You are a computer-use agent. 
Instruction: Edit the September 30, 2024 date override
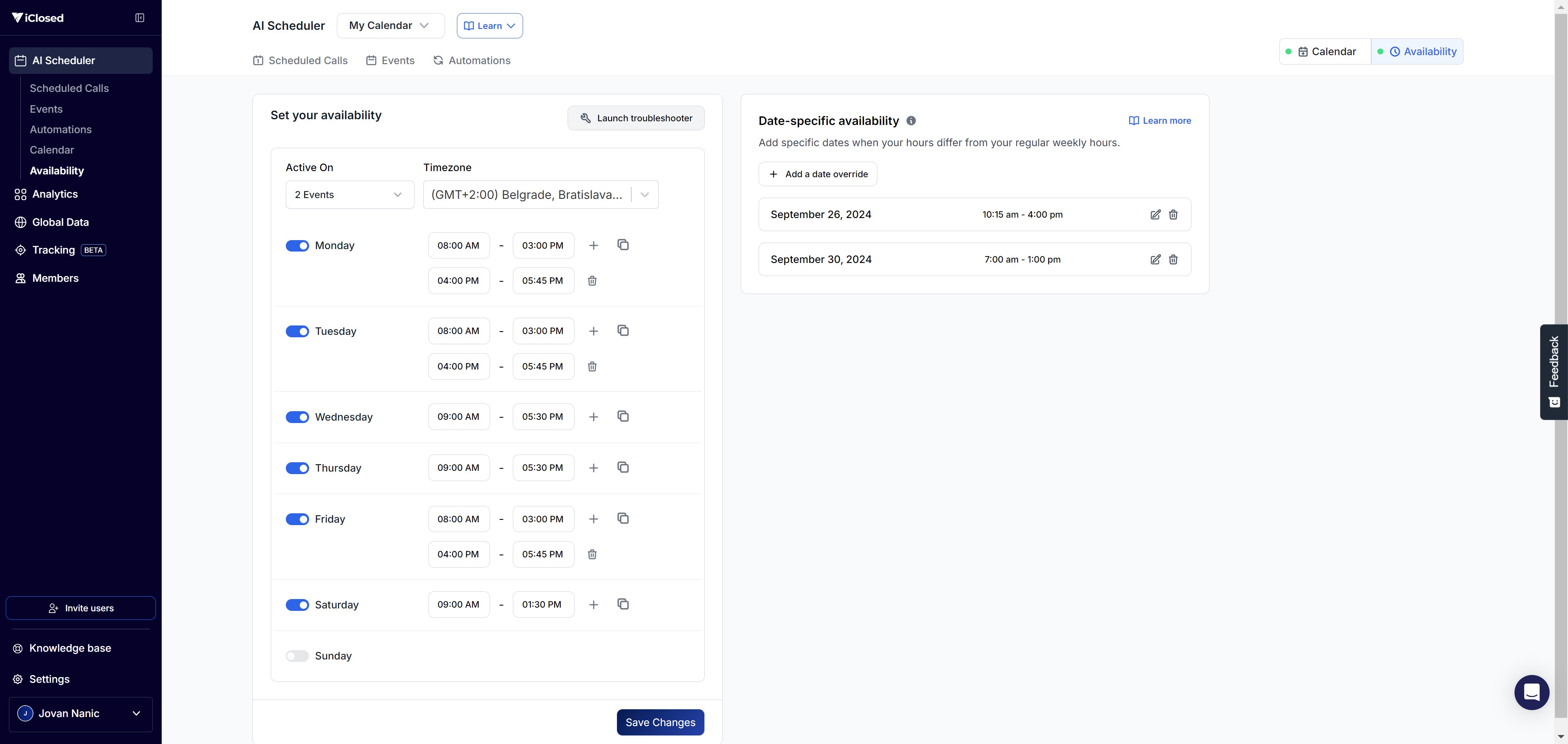[1155, 259]
